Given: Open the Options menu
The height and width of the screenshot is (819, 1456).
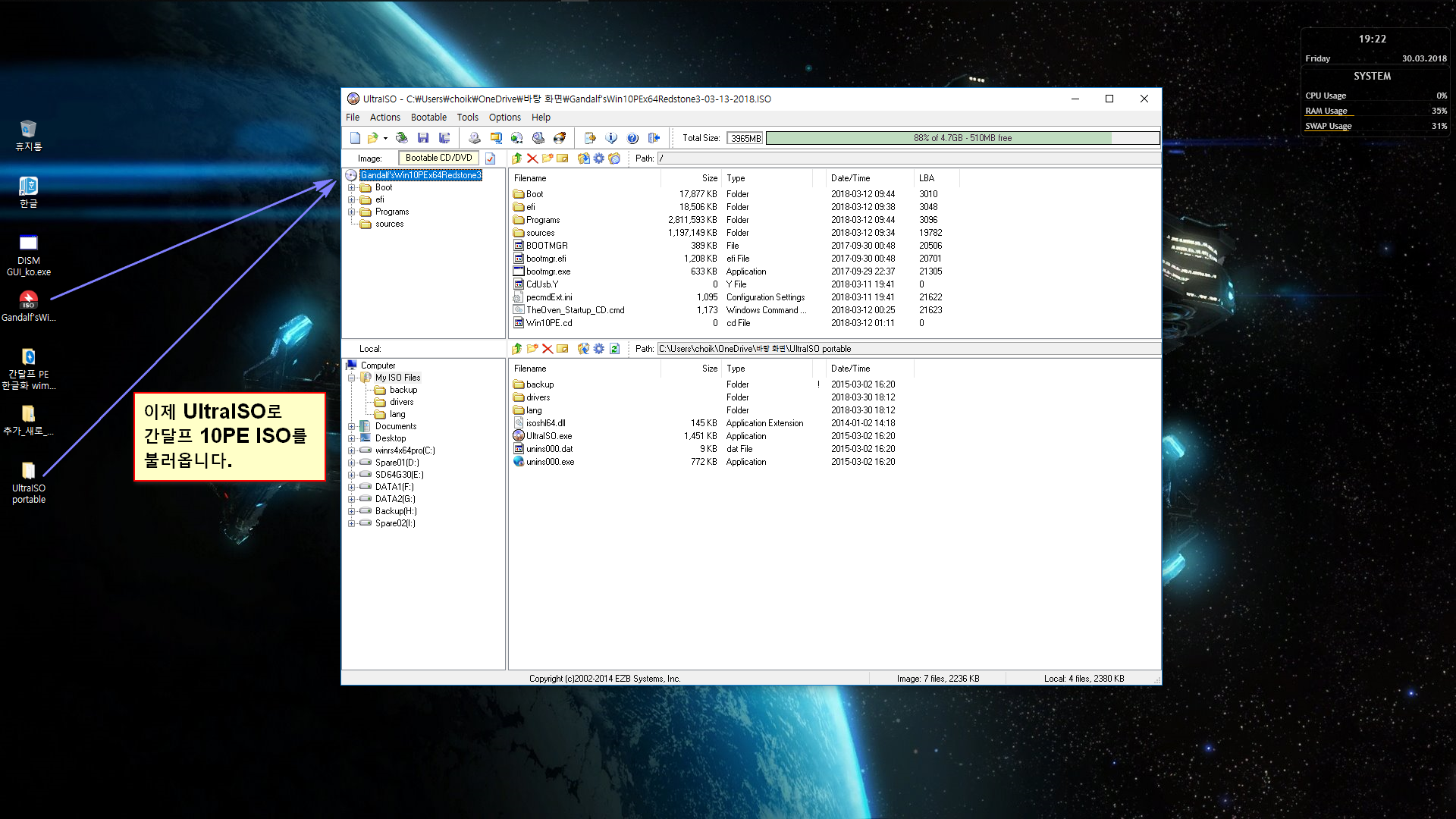Looking at the screenshot, I should tap(505, 118).
